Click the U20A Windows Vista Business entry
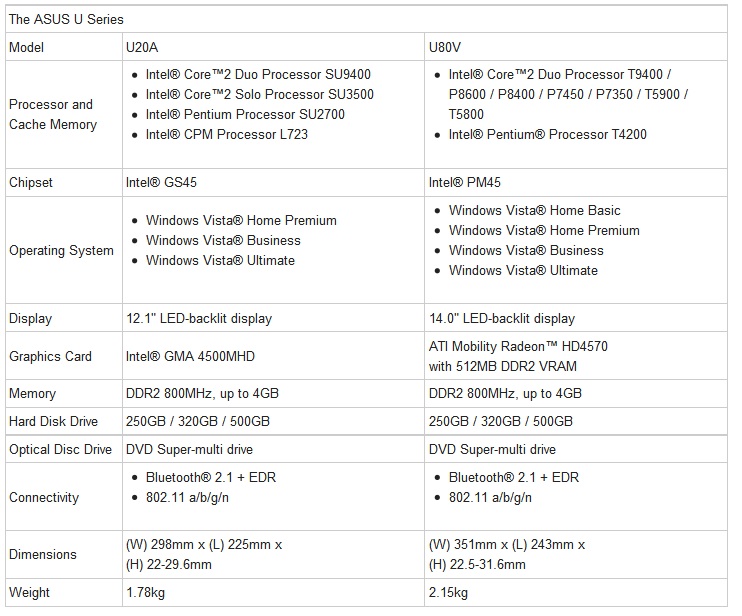 tap(223, 240)
